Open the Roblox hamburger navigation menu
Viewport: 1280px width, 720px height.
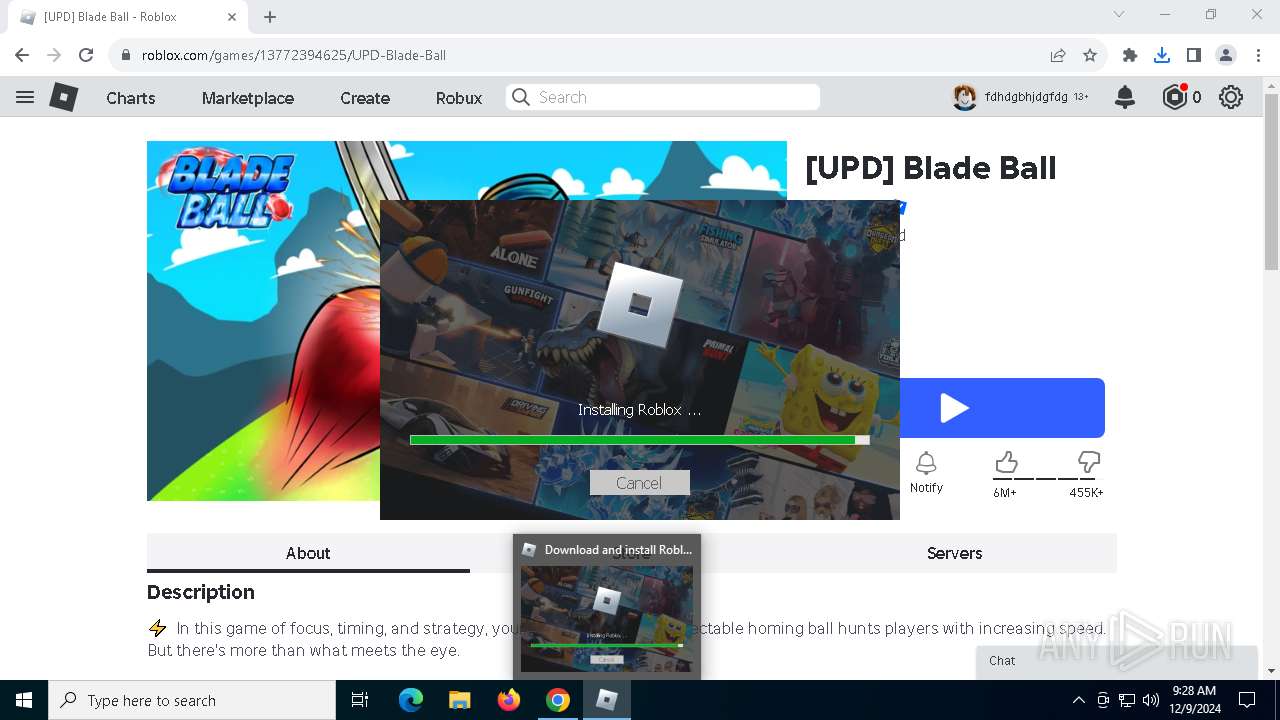click(25, 97)
